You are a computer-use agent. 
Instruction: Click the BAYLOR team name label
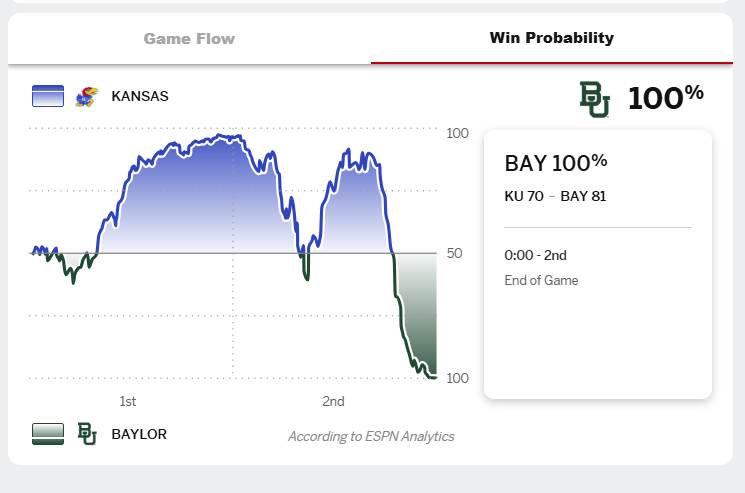[139, 434]
